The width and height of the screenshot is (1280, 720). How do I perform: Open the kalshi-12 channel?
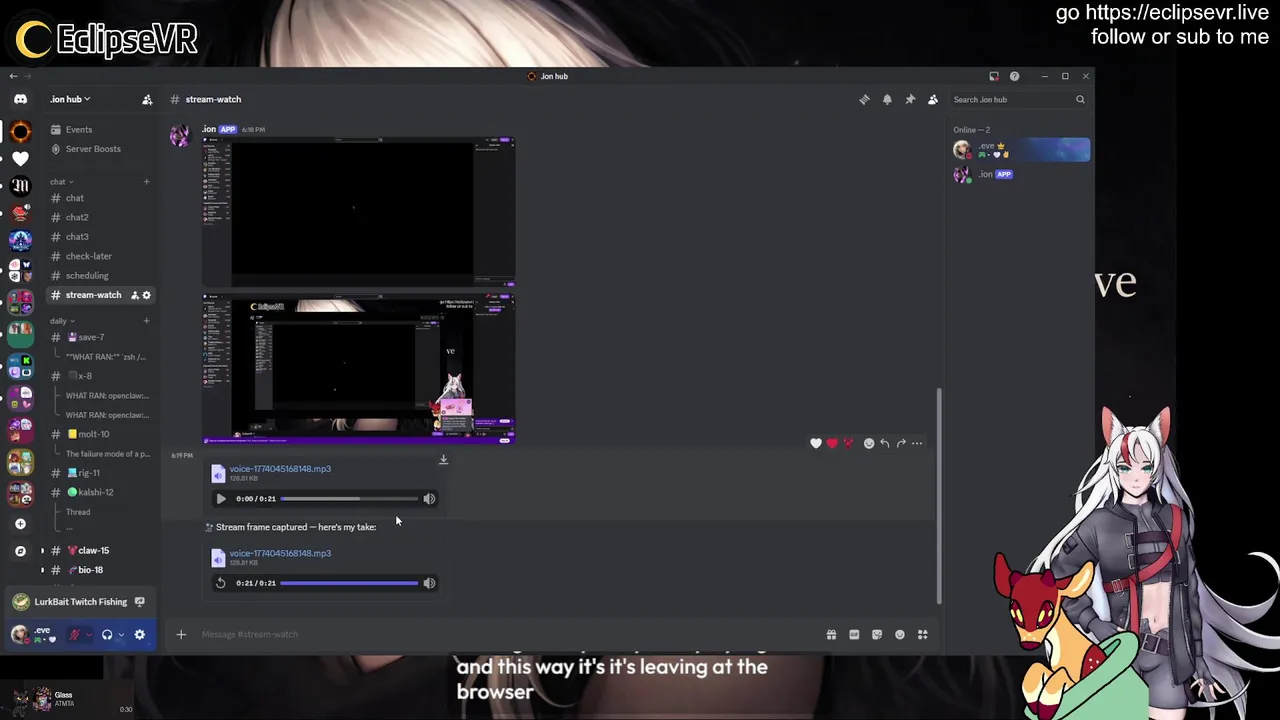click(x=95, y=492)
